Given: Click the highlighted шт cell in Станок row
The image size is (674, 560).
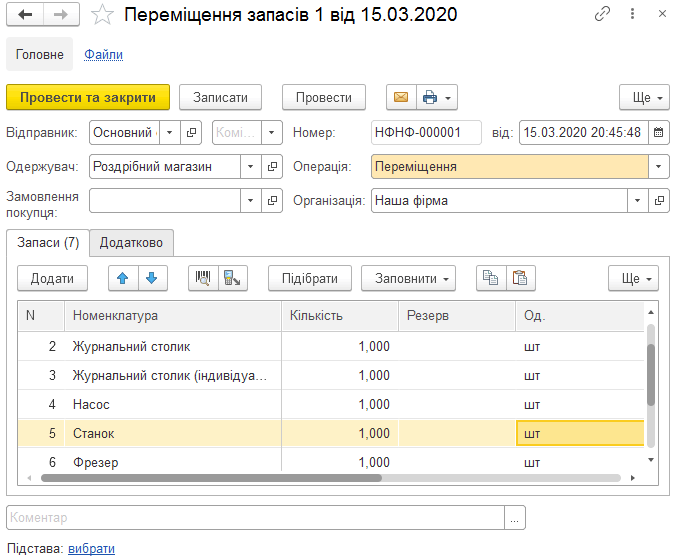Looking at the screenshot, I should (x=580, y=433).
